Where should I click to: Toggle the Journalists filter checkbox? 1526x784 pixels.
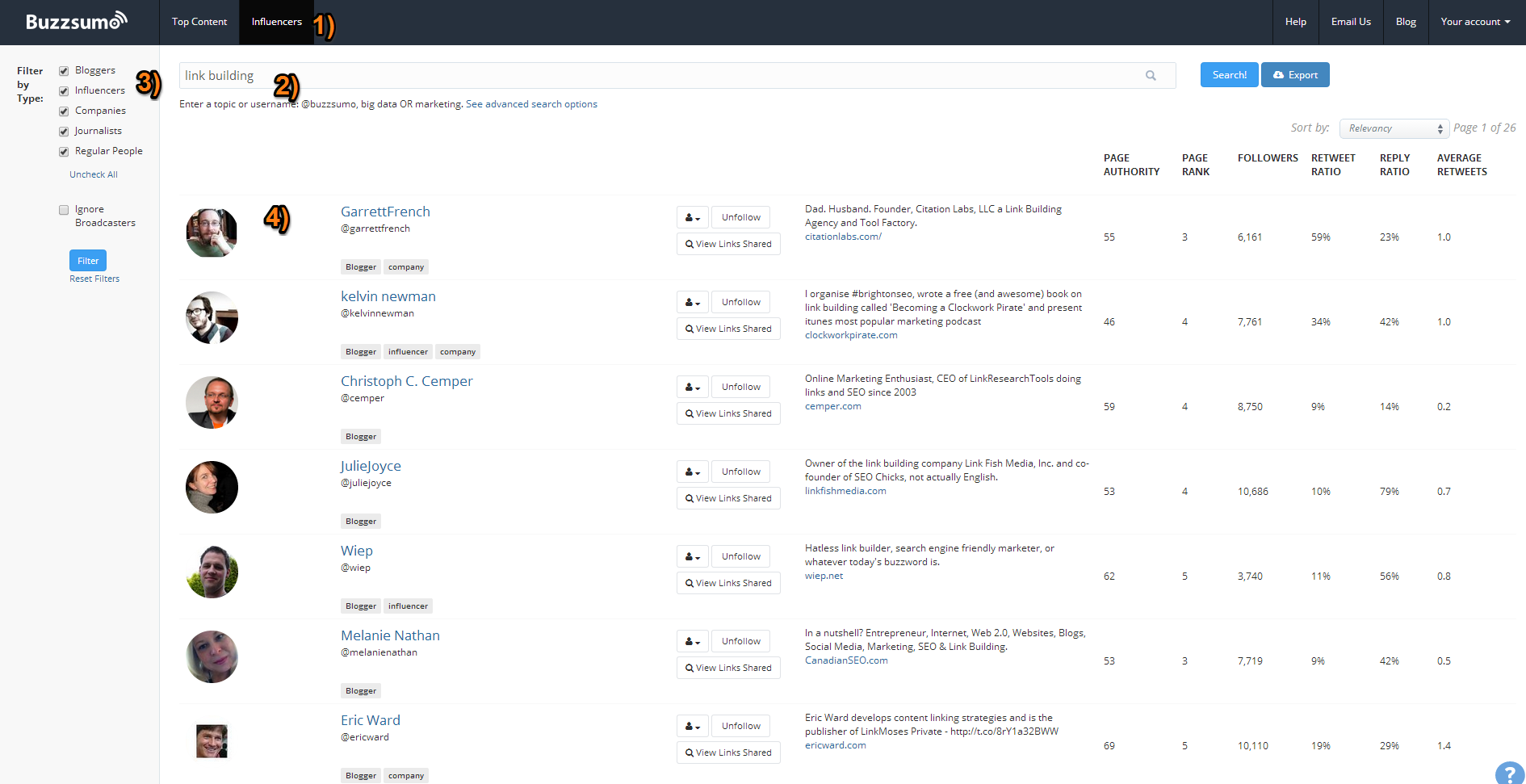click(64, 132)
